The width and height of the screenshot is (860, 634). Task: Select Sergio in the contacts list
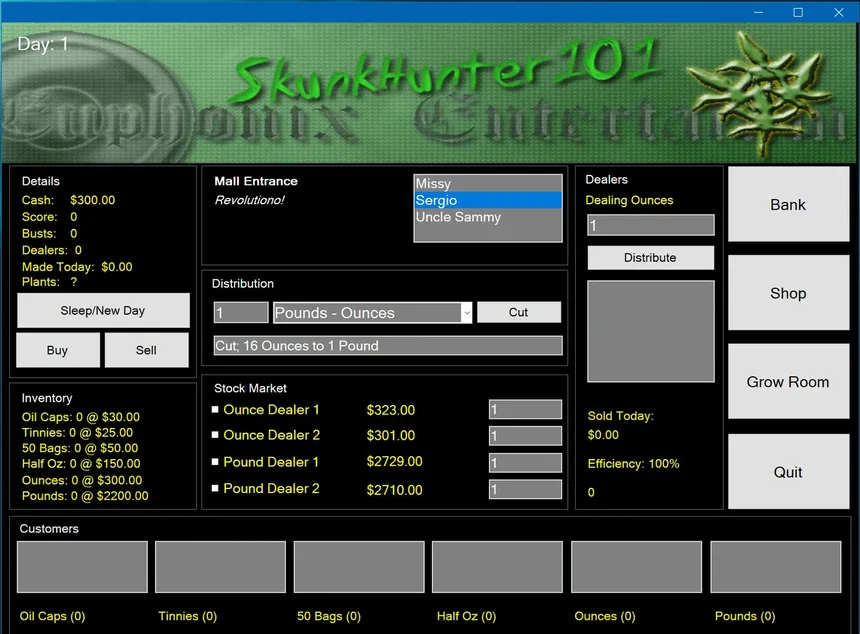[x=488, y=200]
